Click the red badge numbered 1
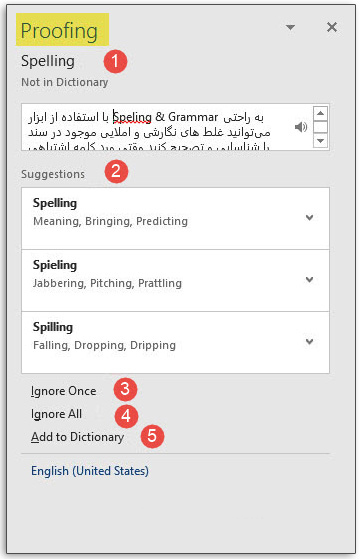 (x=115, y=61)
